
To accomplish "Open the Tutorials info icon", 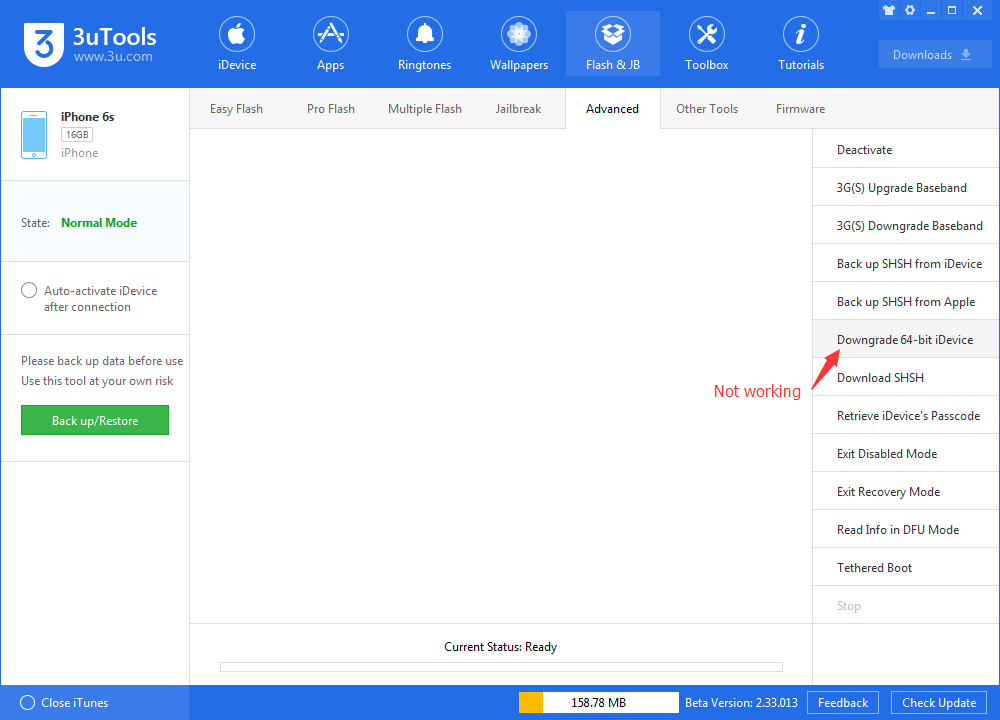I will coord(801,34).
